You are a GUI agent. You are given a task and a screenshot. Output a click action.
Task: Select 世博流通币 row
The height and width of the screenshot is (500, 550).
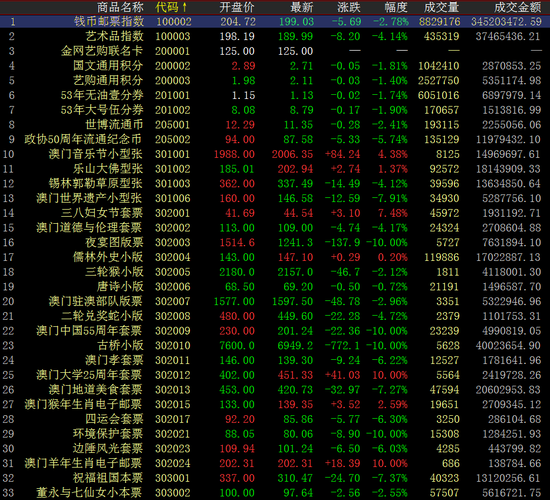pos(275,125)
